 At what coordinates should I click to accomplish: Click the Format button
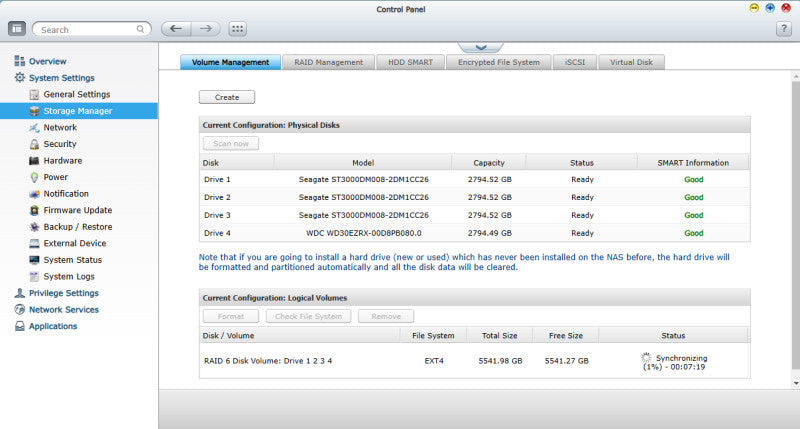point(231,316)
